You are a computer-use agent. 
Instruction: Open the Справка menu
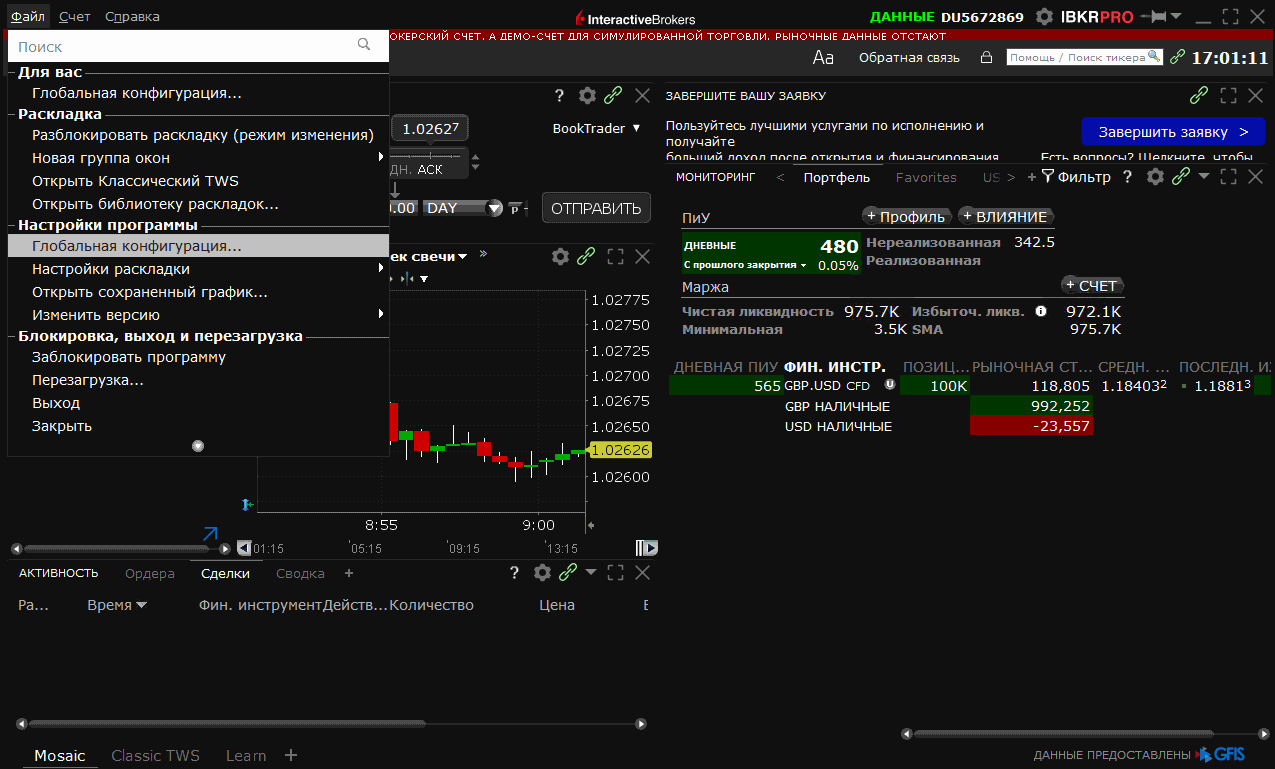point(132,17)
